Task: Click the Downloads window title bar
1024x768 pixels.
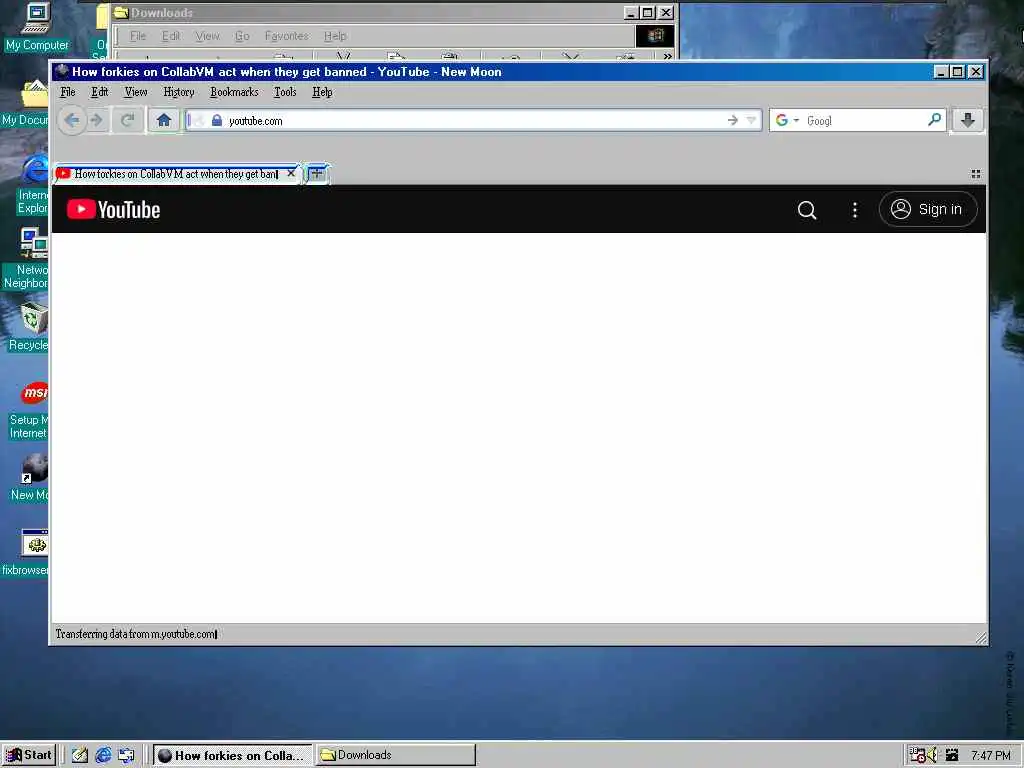Action: [395, 12]
